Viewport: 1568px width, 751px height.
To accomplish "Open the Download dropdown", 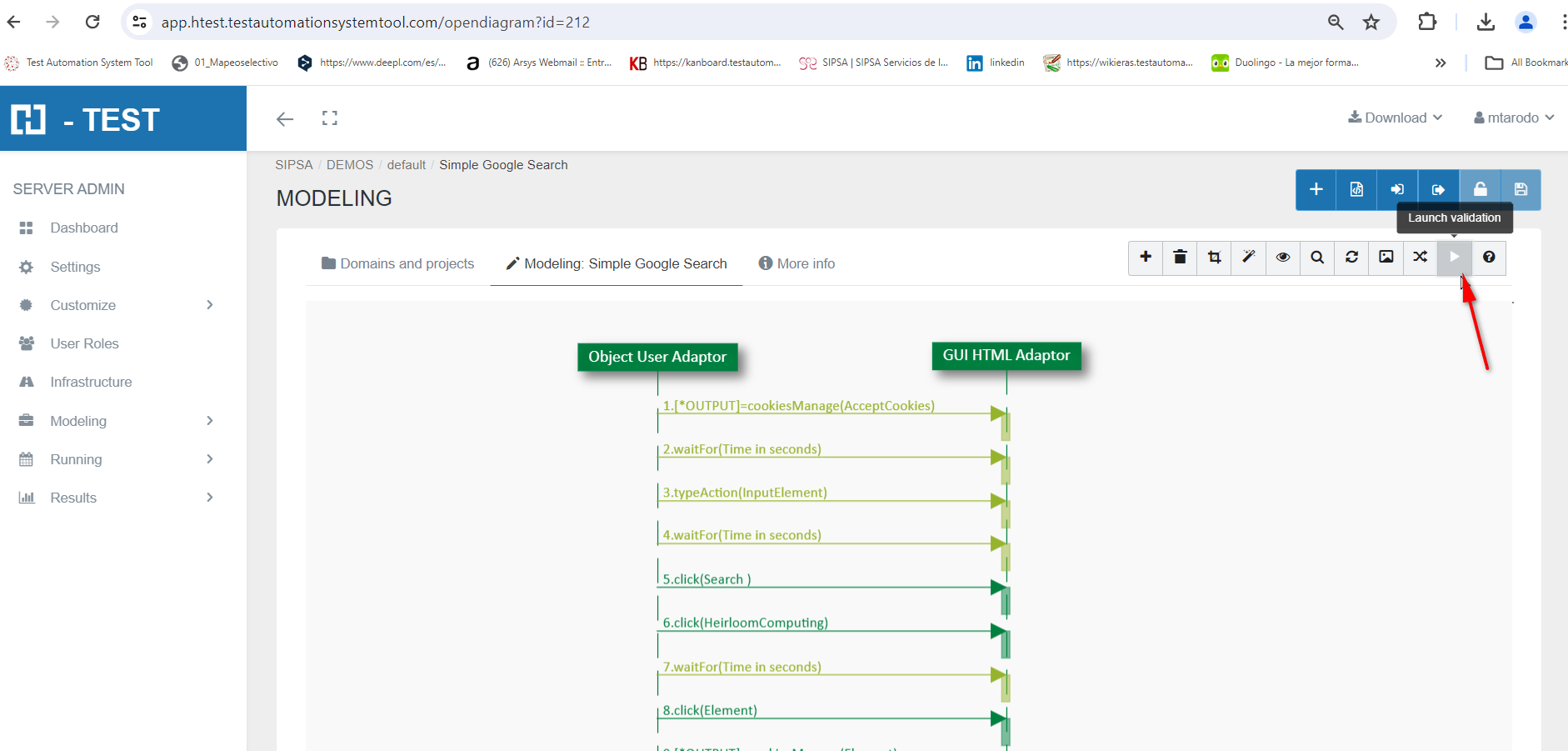I will coord(1396,118).
